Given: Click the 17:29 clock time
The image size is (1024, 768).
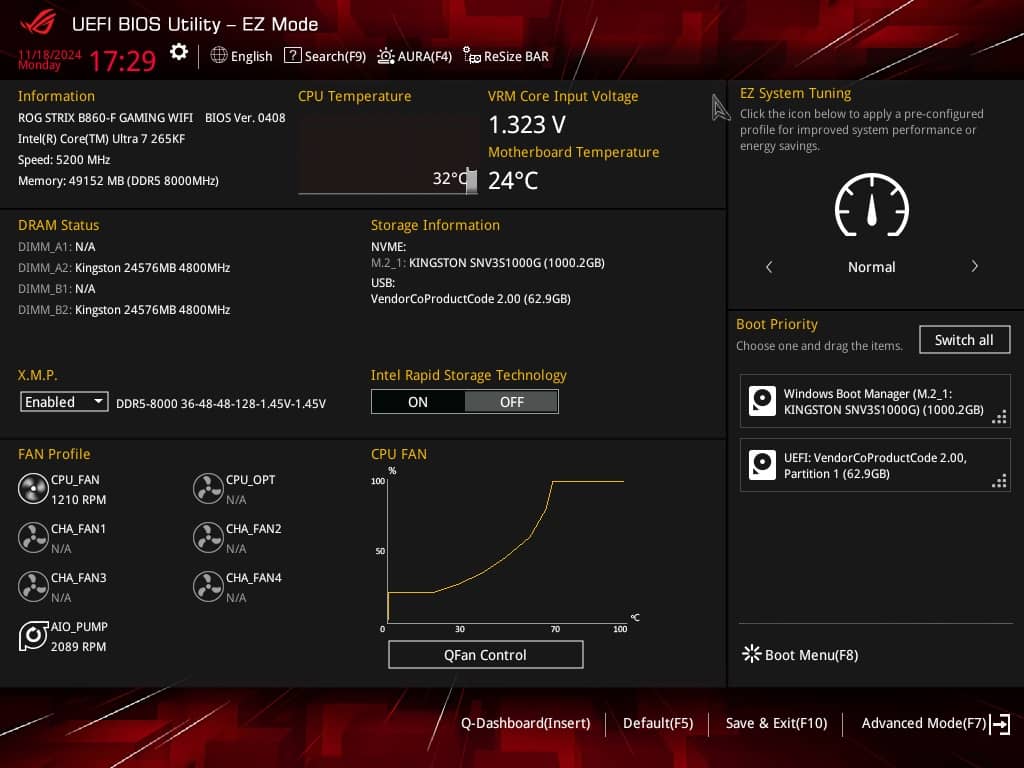Looking at the screenshot, I should [x=123, y=61].
